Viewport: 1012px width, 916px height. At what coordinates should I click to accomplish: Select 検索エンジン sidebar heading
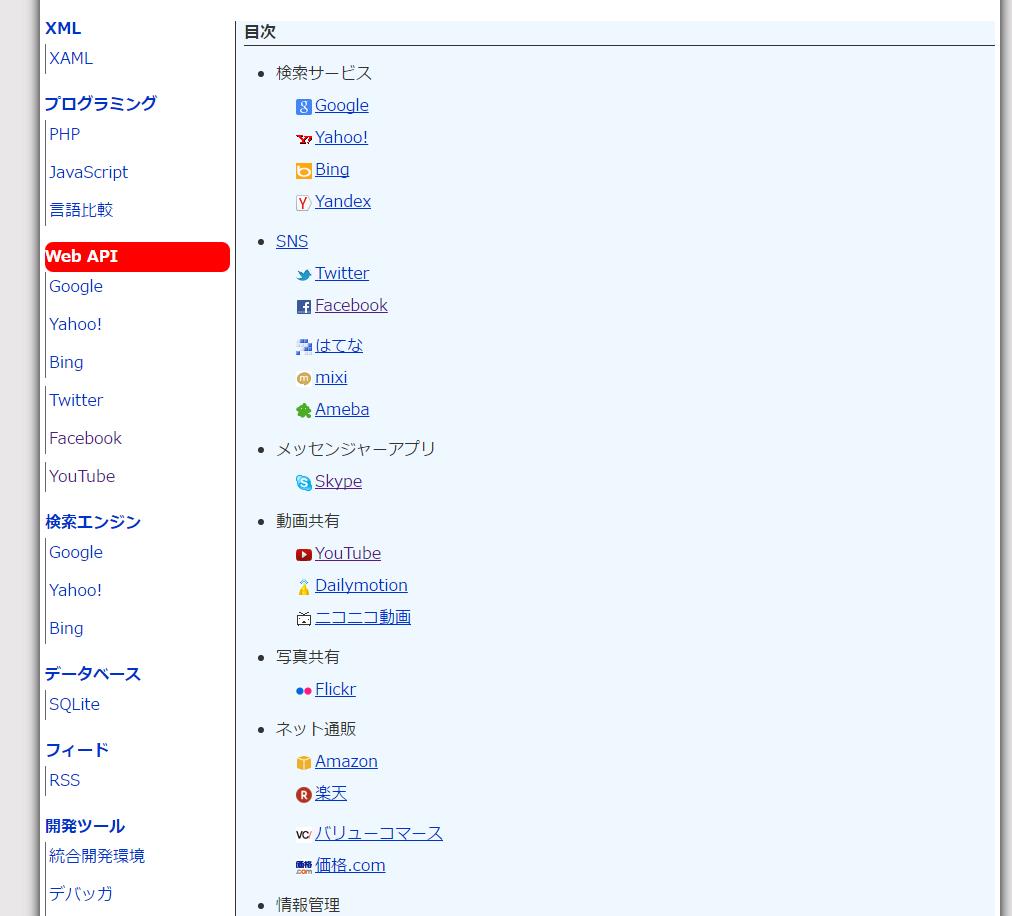(93, 522)
